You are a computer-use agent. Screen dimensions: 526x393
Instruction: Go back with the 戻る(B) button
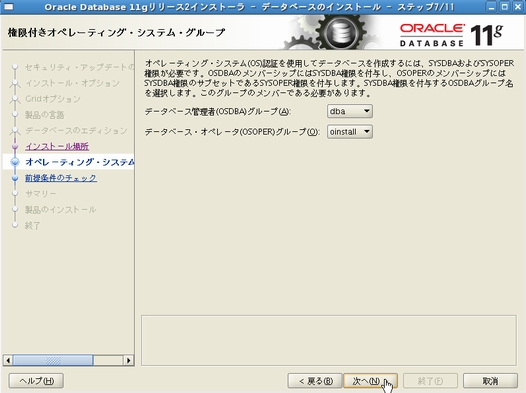tap(315, 381)
